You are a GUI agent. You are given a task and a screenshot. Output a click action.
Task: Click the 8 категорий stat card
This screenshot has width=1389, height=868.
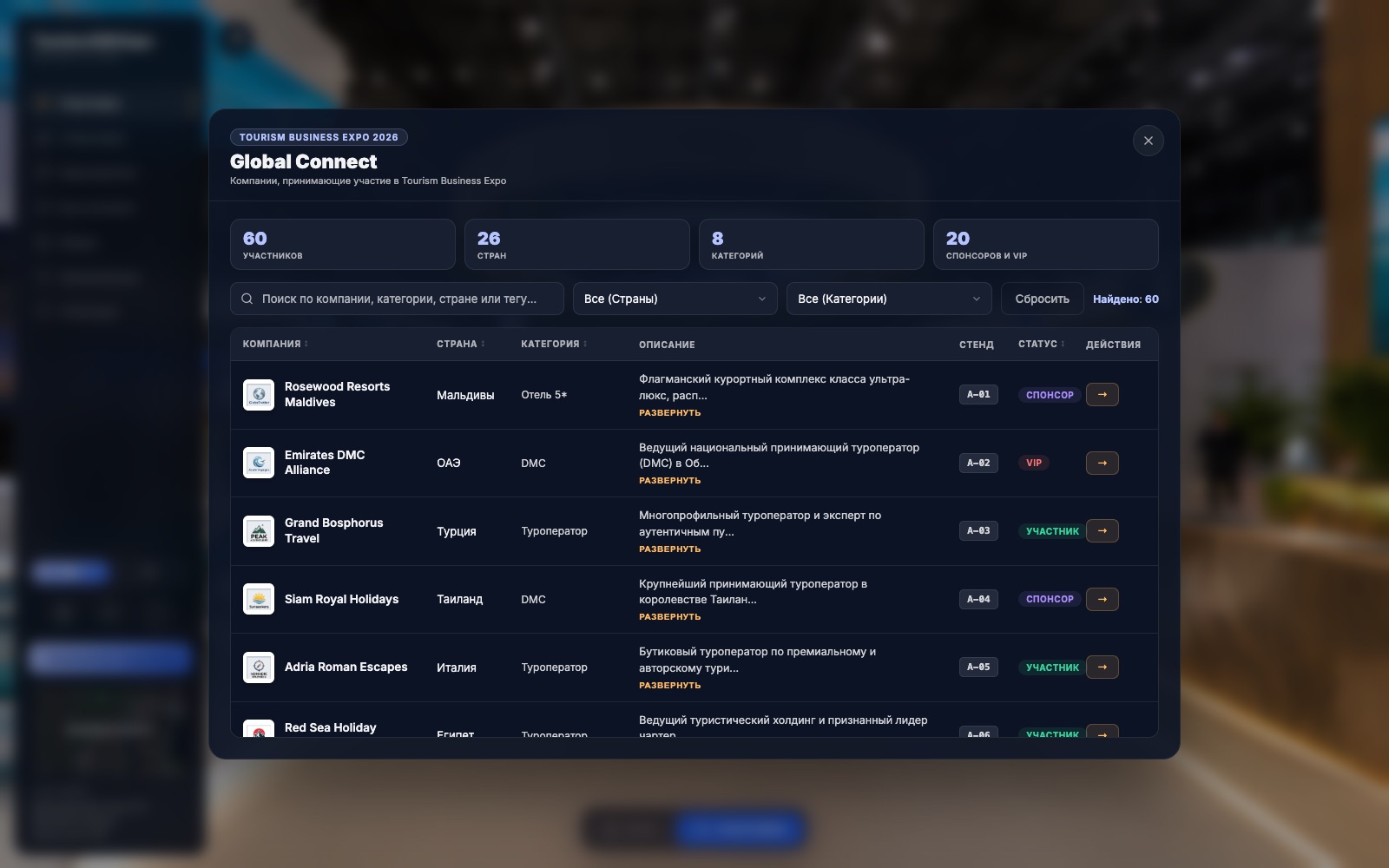[811, 245]
